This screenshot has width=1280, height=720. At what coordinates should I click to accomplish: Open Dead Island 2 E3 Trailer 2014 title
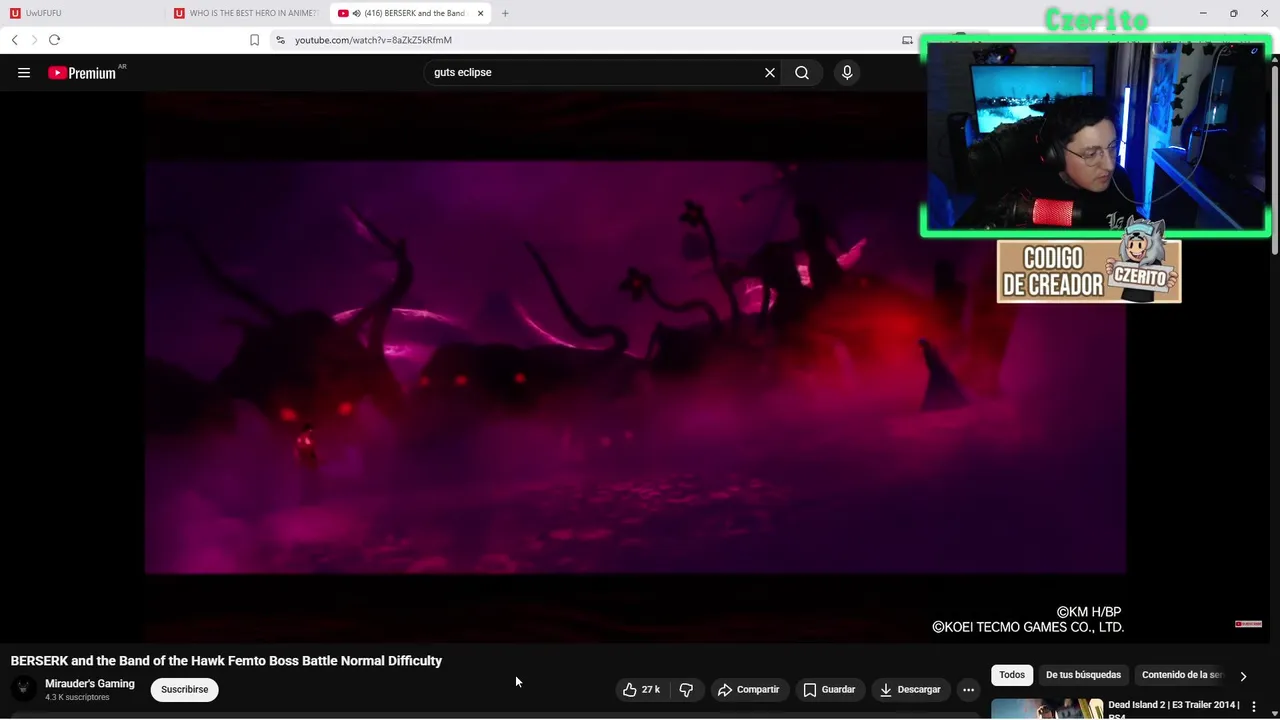click(x=1173, y=709)
